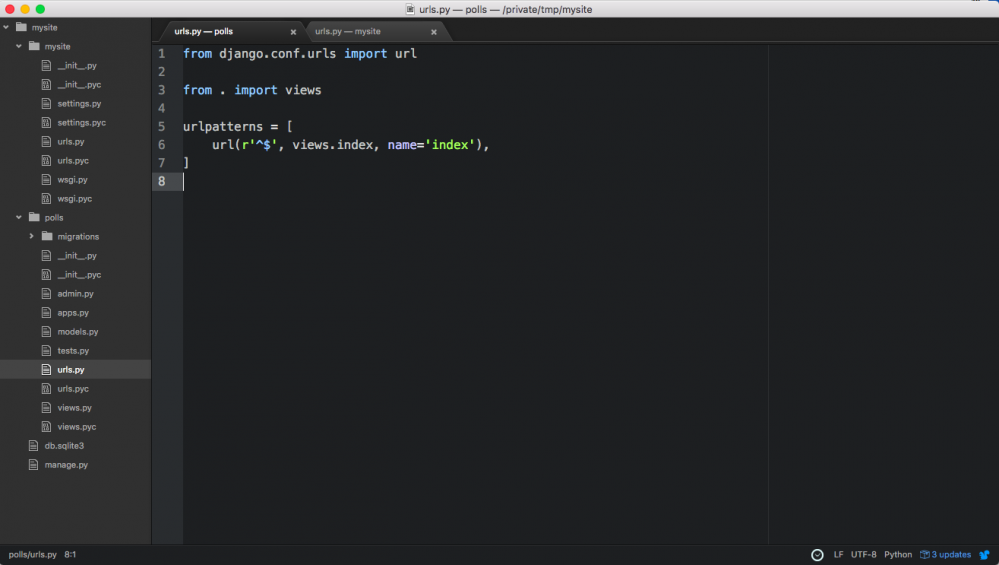Click the wsgi.pyc binary file icon

(x=46, y=199)
